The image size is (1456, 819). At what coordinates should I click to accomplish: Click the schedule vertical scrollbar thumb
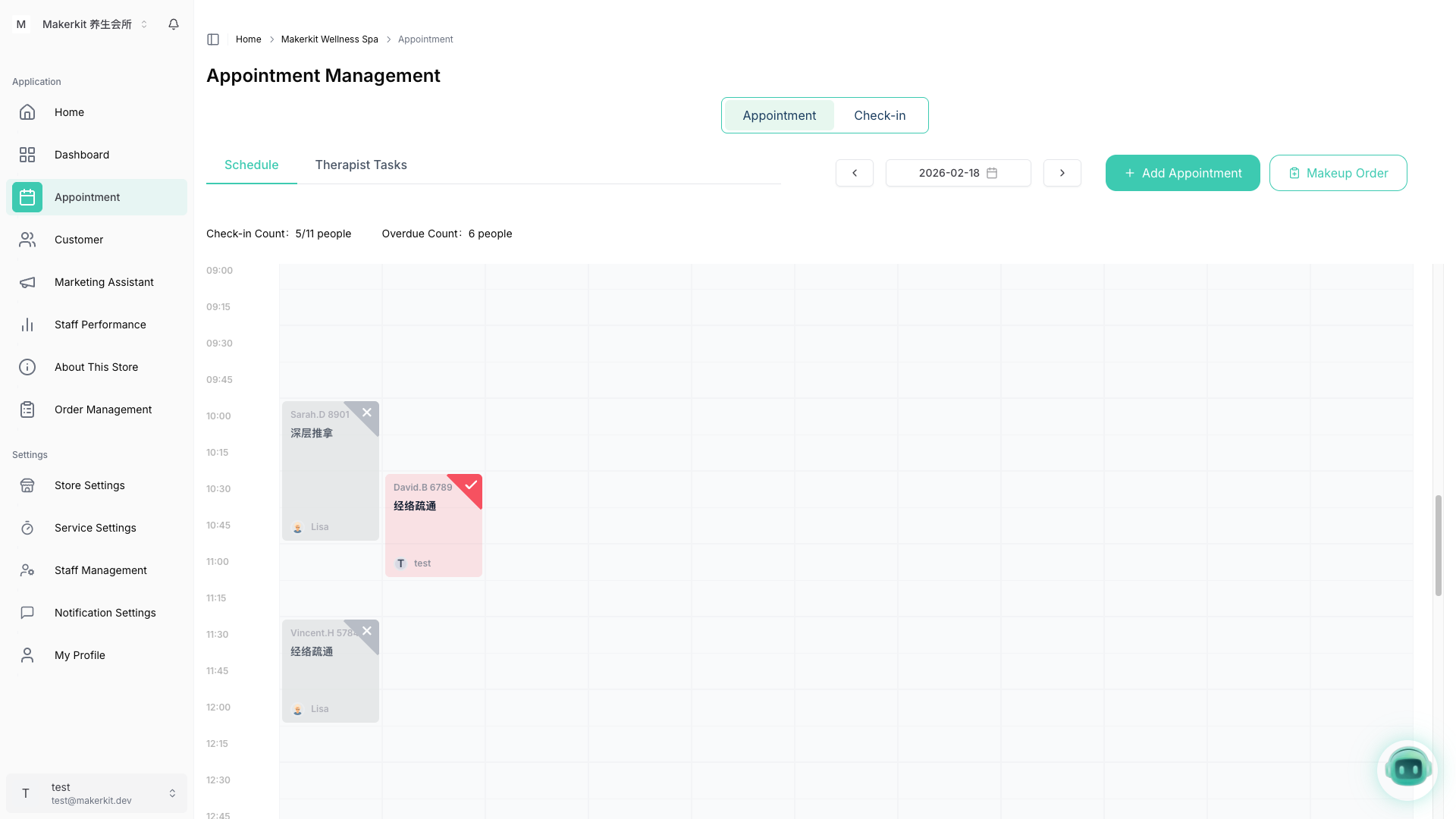click(x=1438, y=546)
